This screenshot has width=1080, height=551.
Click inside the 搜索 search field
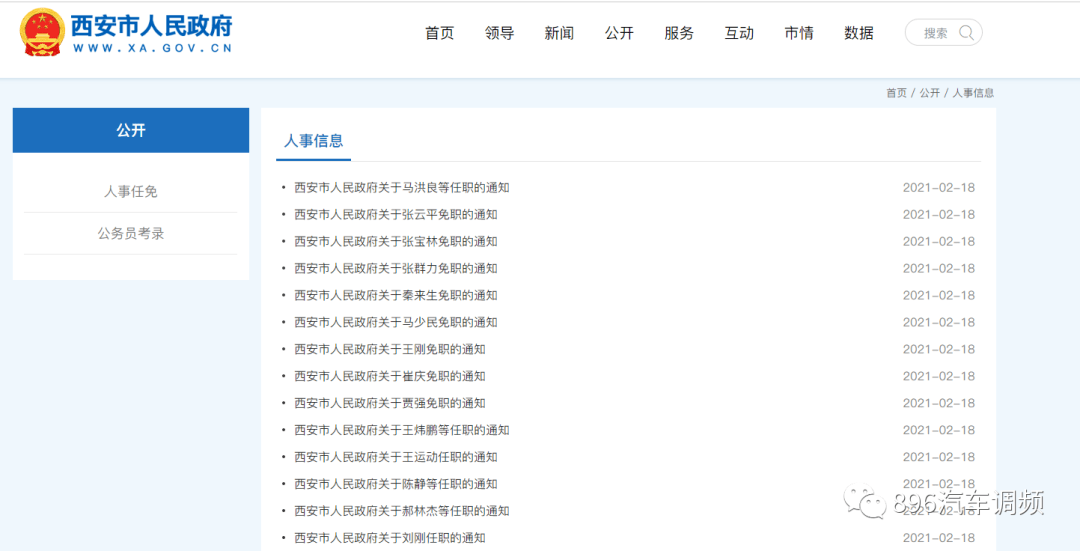pyautogui.click(x=934, y=33)
